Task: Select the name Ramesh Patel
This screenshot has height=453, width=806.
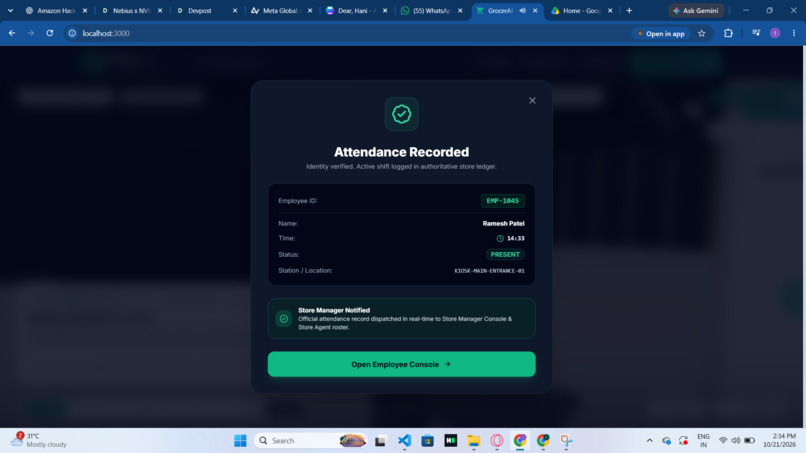Action: point(503,223)
